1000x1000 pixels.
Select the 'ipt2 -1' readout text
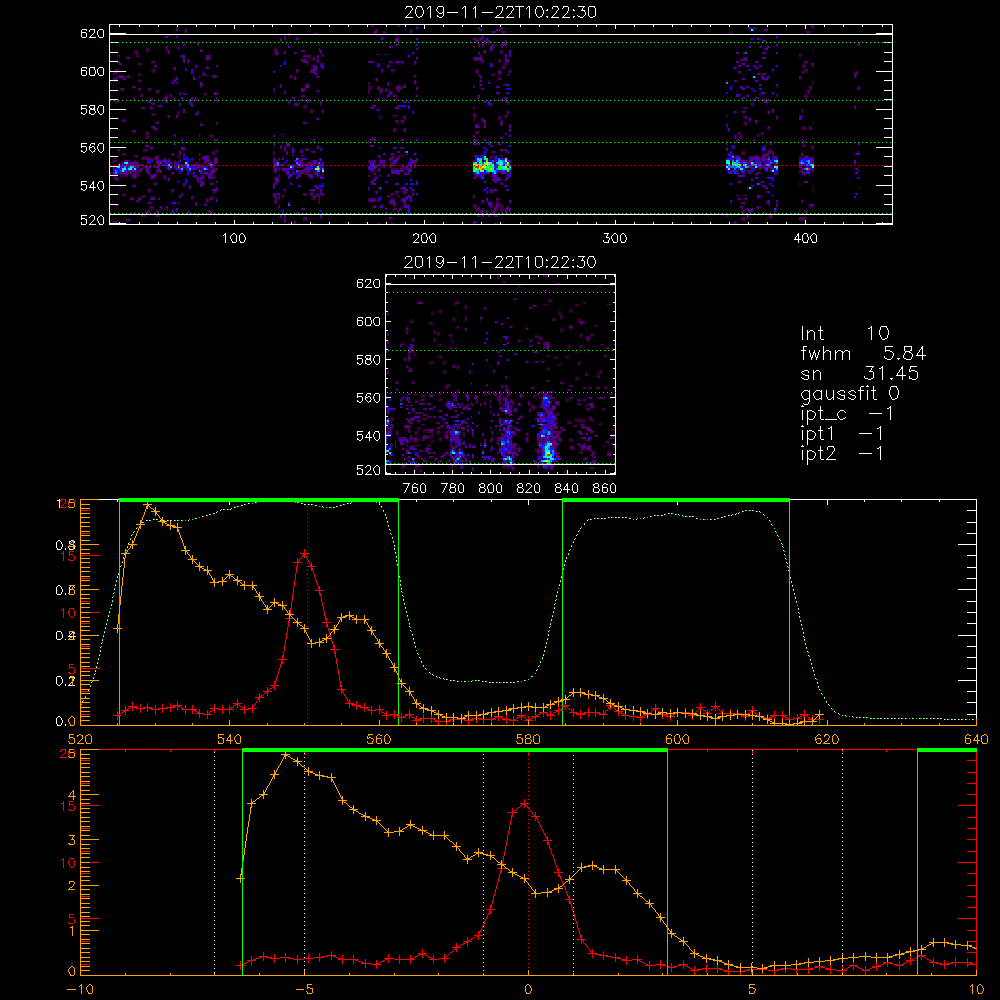click(x=842, y=453)
